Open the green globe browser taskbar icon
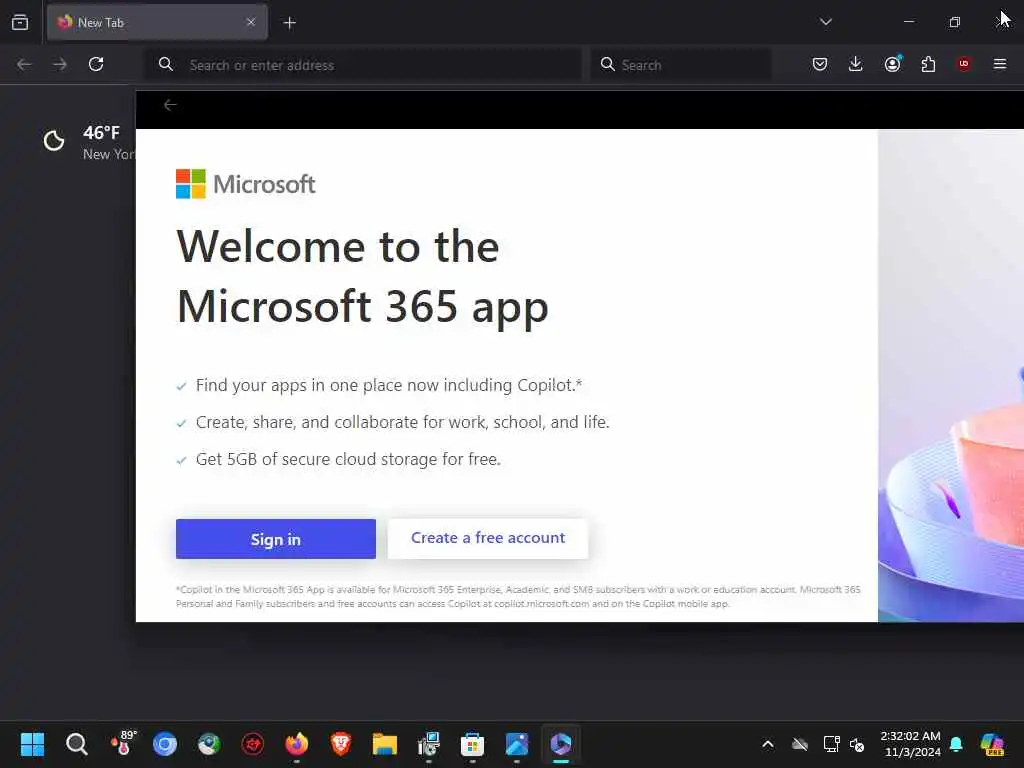Screen dimensions: 1024x768 (209, 744)
